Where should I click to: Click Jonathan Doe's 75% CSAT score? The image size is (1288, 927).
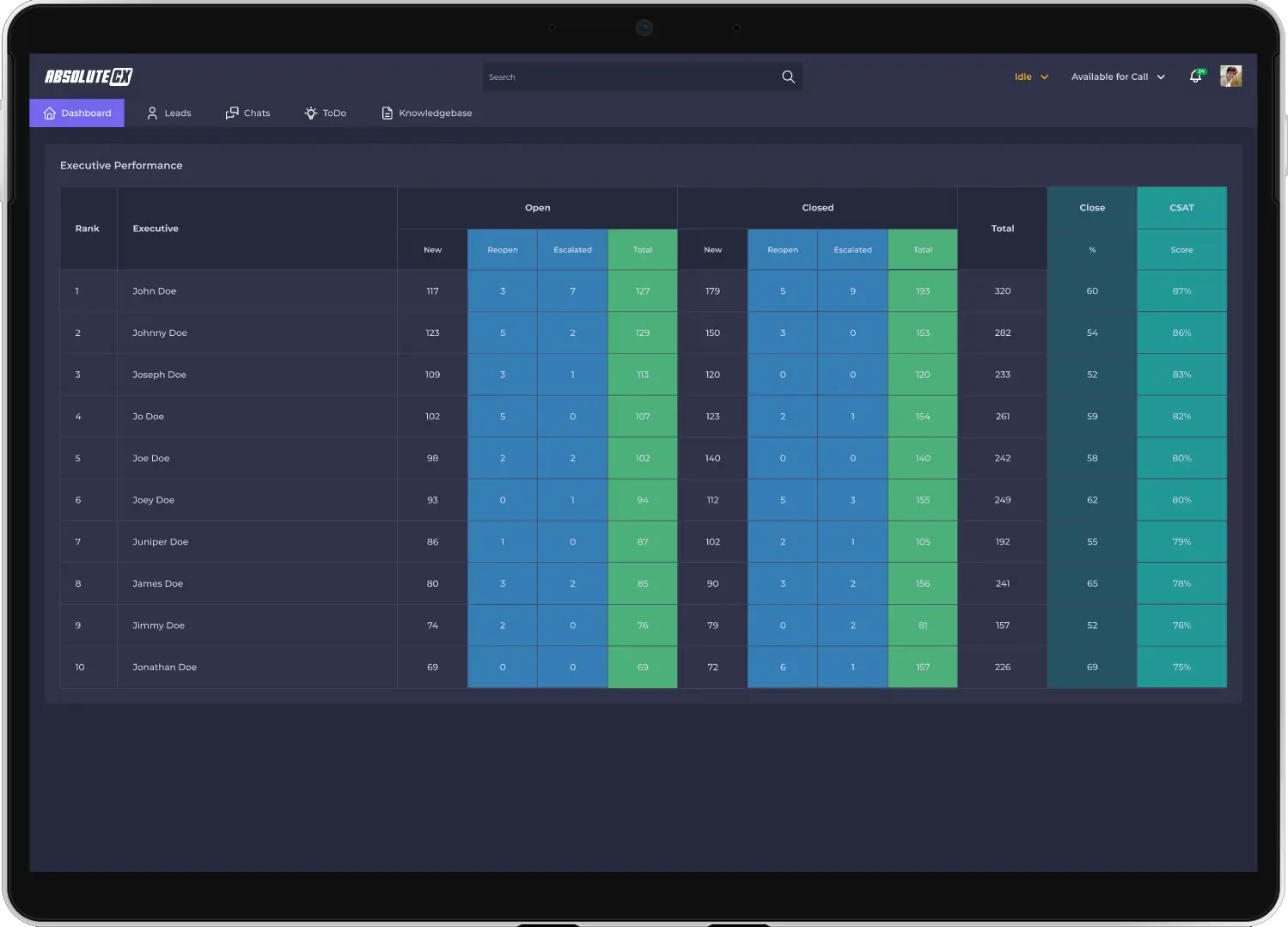(x=1181, y=668)
